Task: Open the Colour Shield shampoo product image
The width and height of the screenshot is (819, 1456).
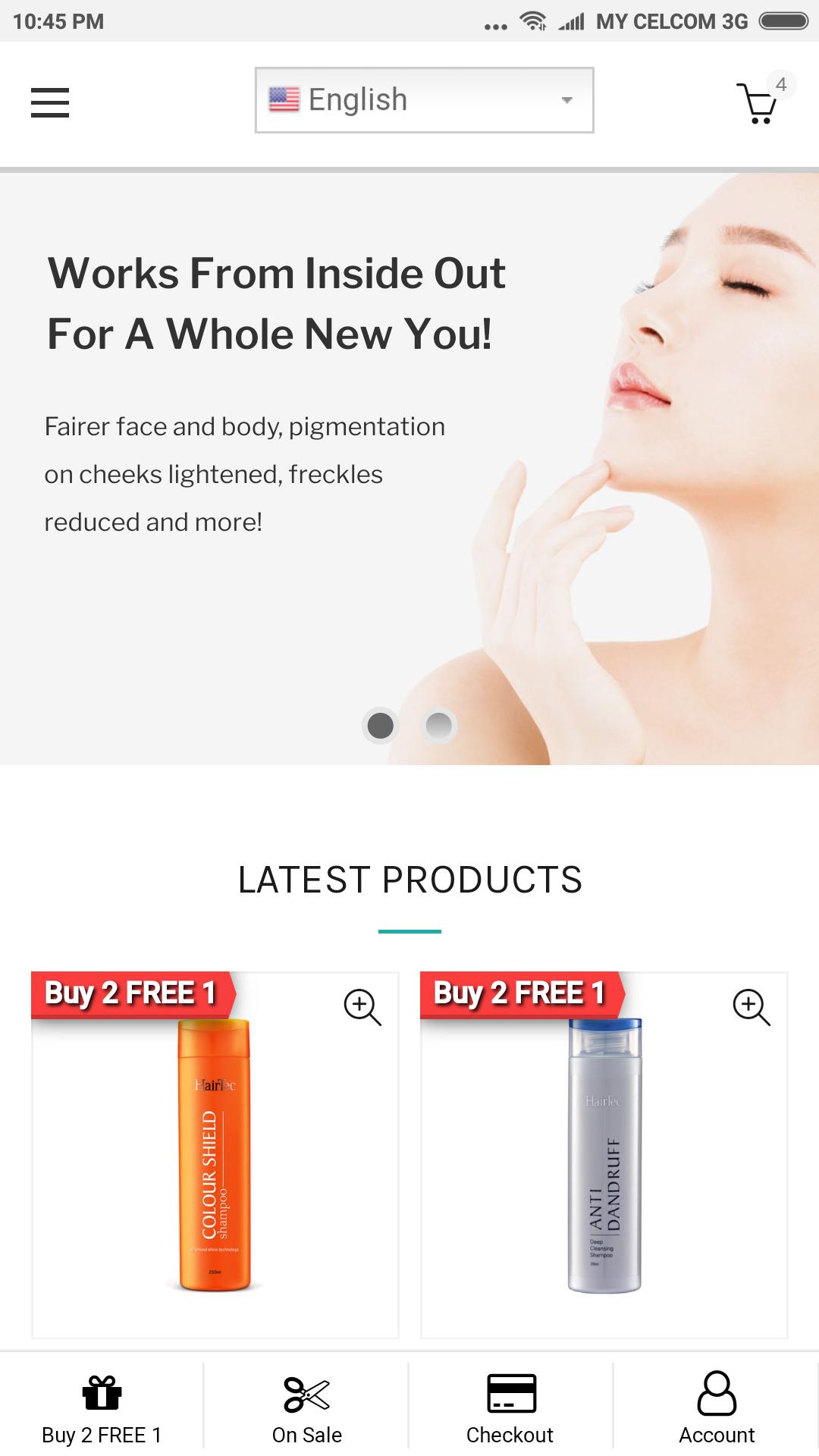Action: [x=215, y=1154]
